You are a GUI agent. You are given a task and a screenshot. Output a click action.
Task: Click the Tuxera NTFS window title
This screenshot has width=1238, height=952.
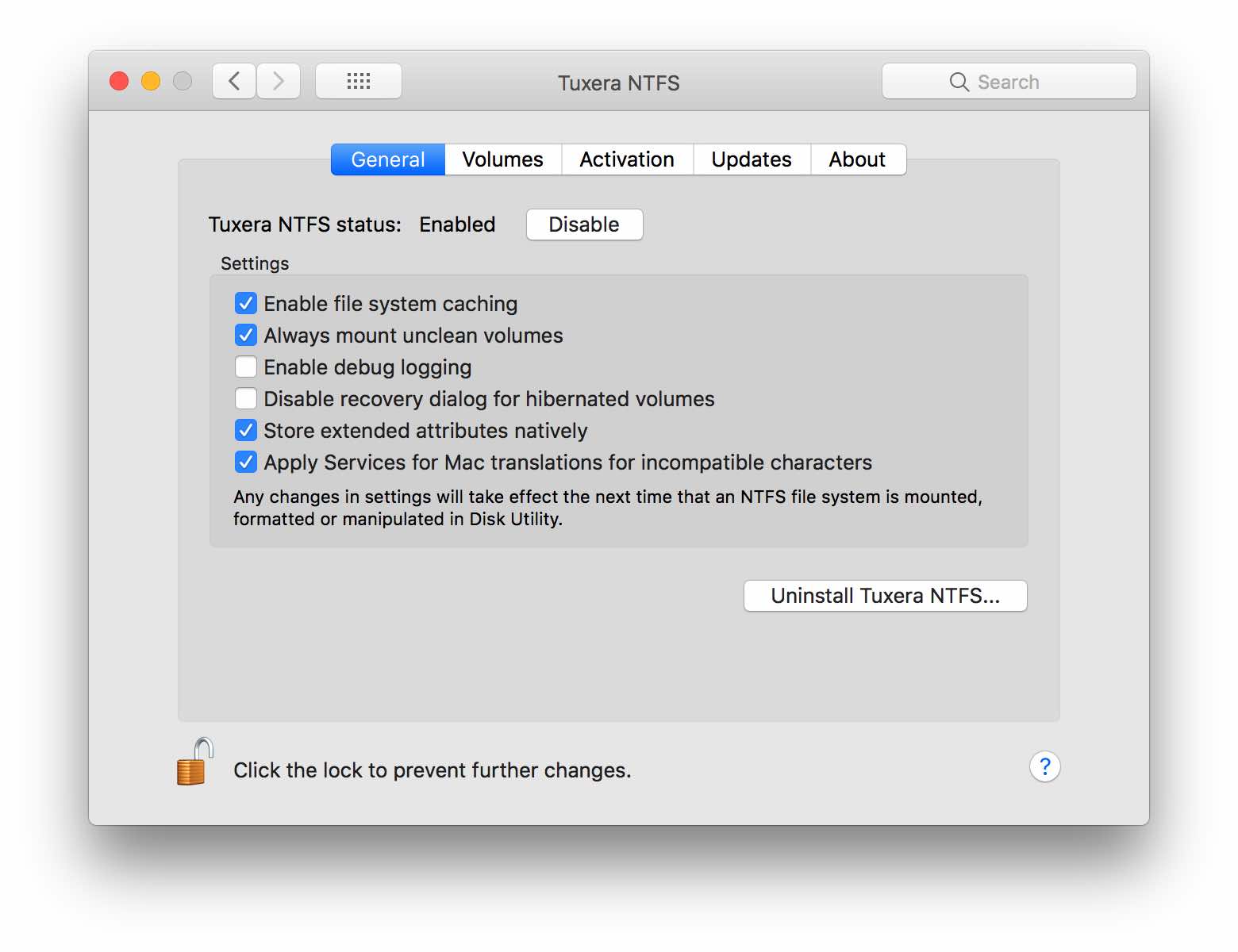pyautogui.click(x=619, y=83)
